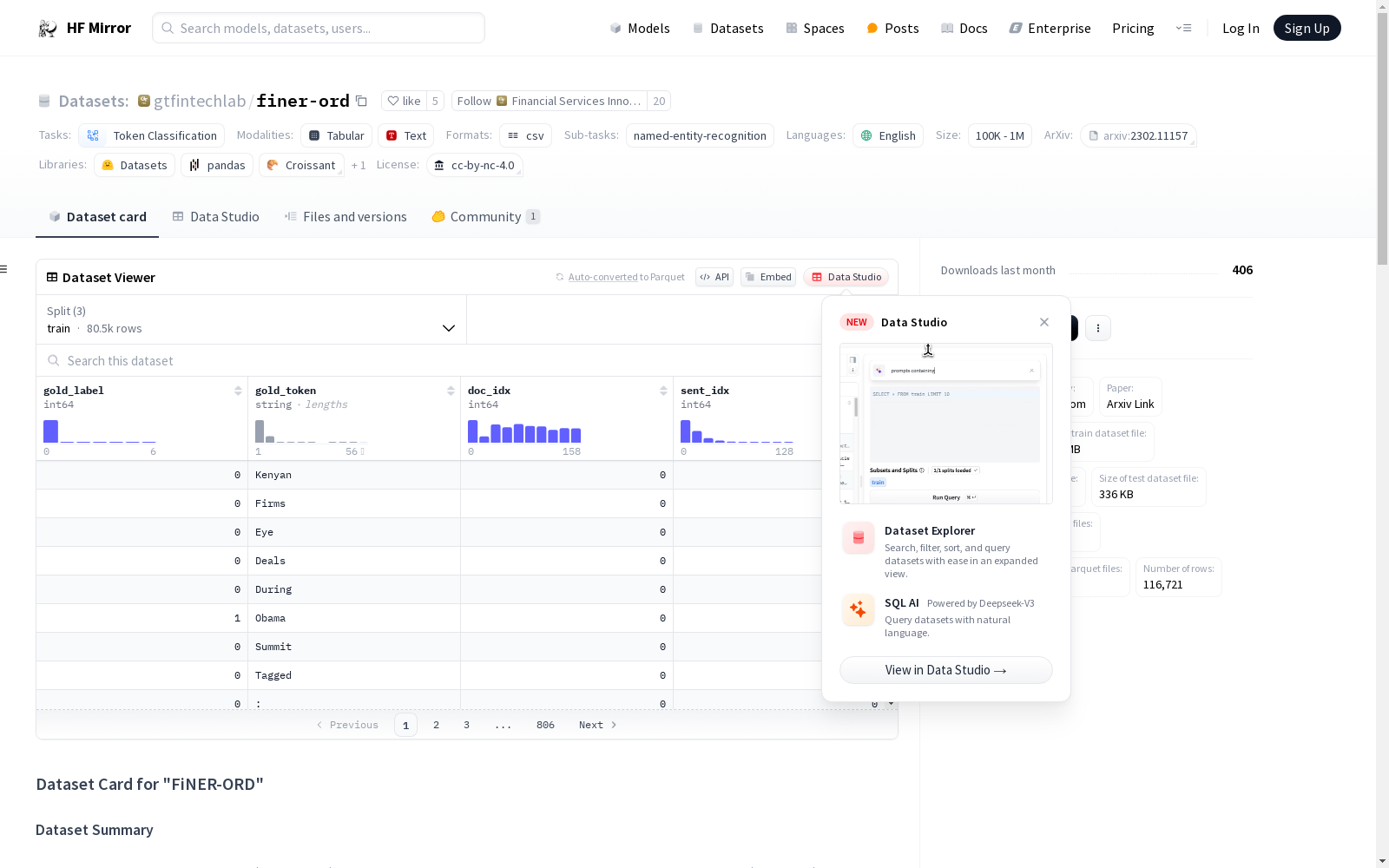Open the arxiv:2302.11157 tag
1389x868 pixels.
[x=1138, y=135]
